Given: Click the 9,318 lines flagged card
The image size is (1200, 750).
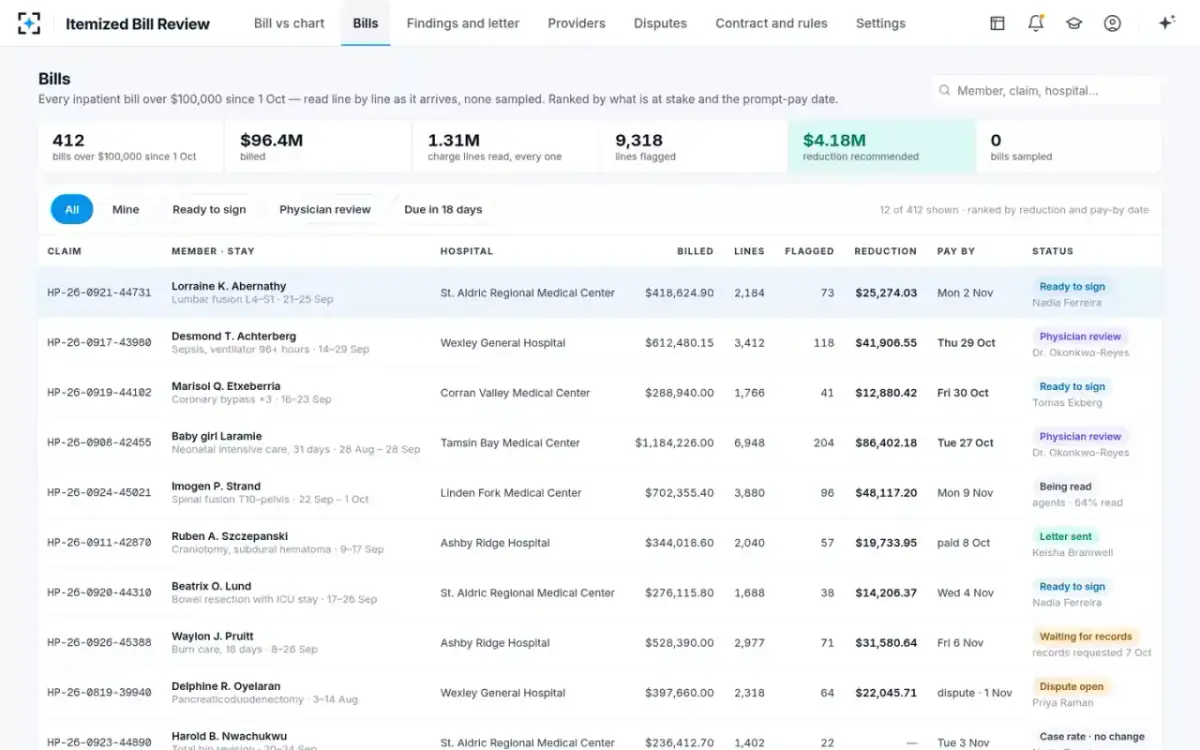Looking at the screenshot, I should (694, 146).
